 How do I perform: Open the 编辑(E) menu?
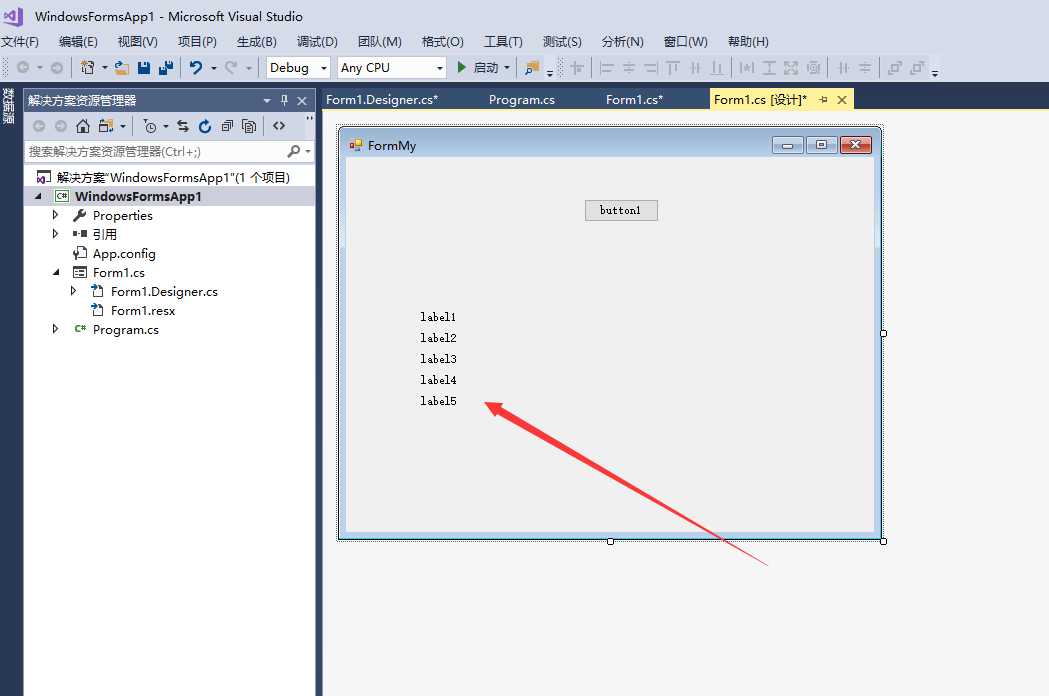[78, 41]
